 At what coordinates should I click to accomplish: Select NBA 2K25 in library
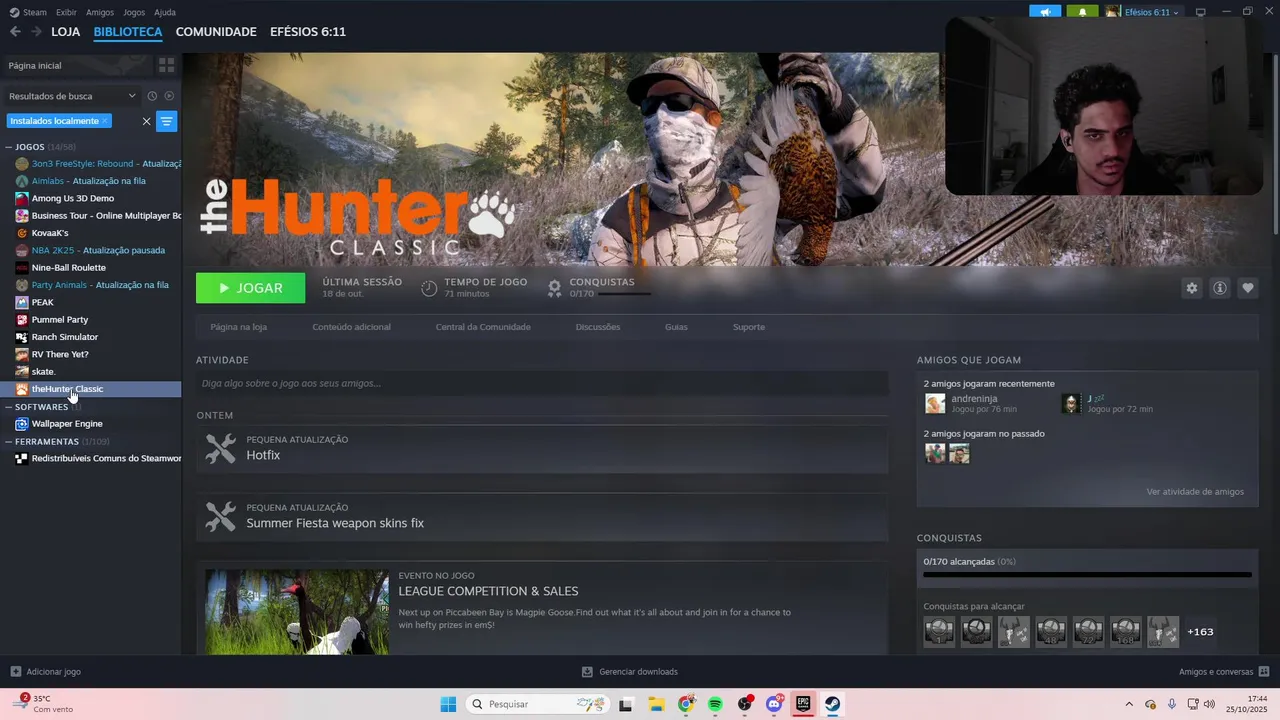coord(97,250)
